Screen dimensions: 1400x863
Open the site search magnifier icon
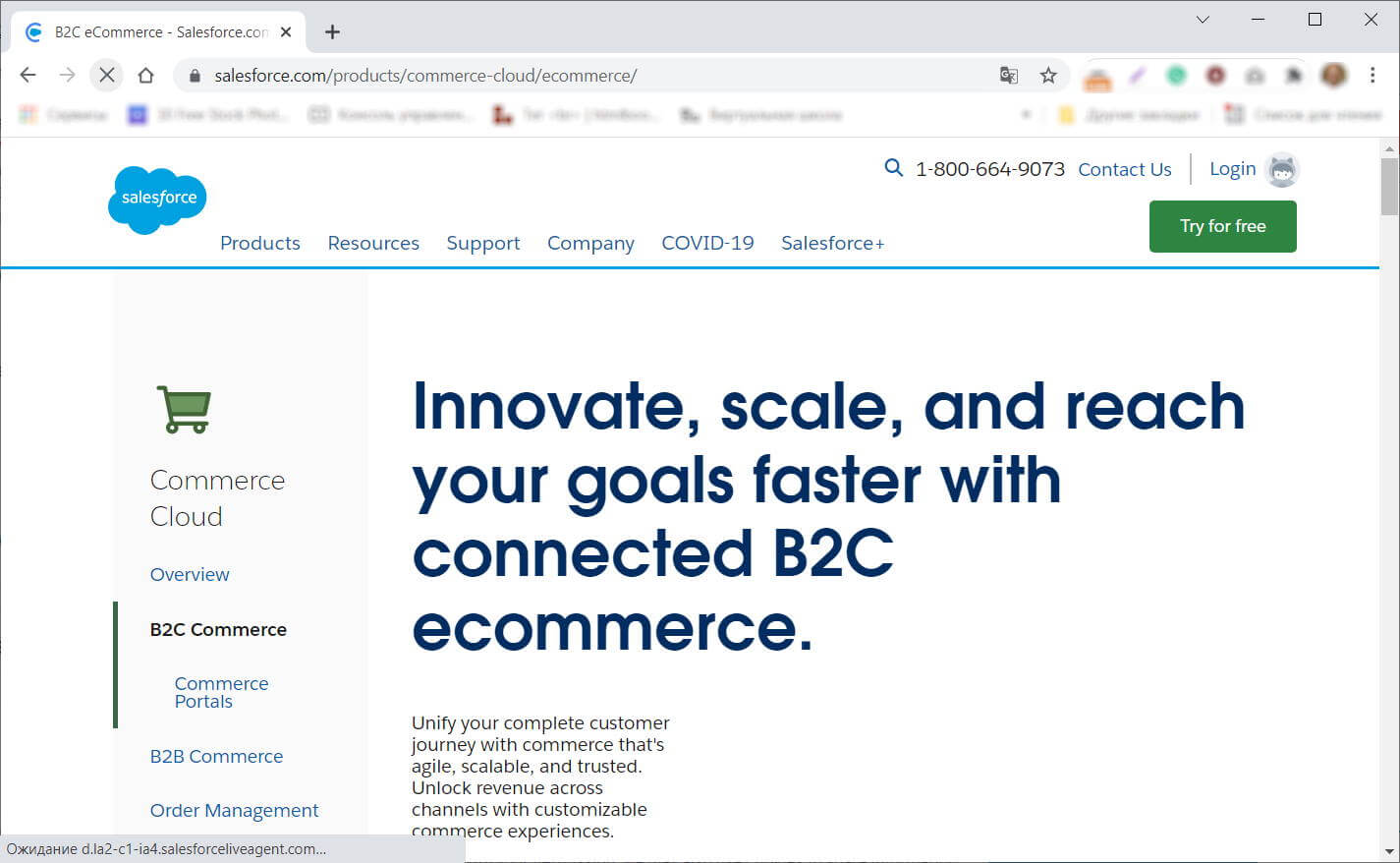tap(893, 168)
